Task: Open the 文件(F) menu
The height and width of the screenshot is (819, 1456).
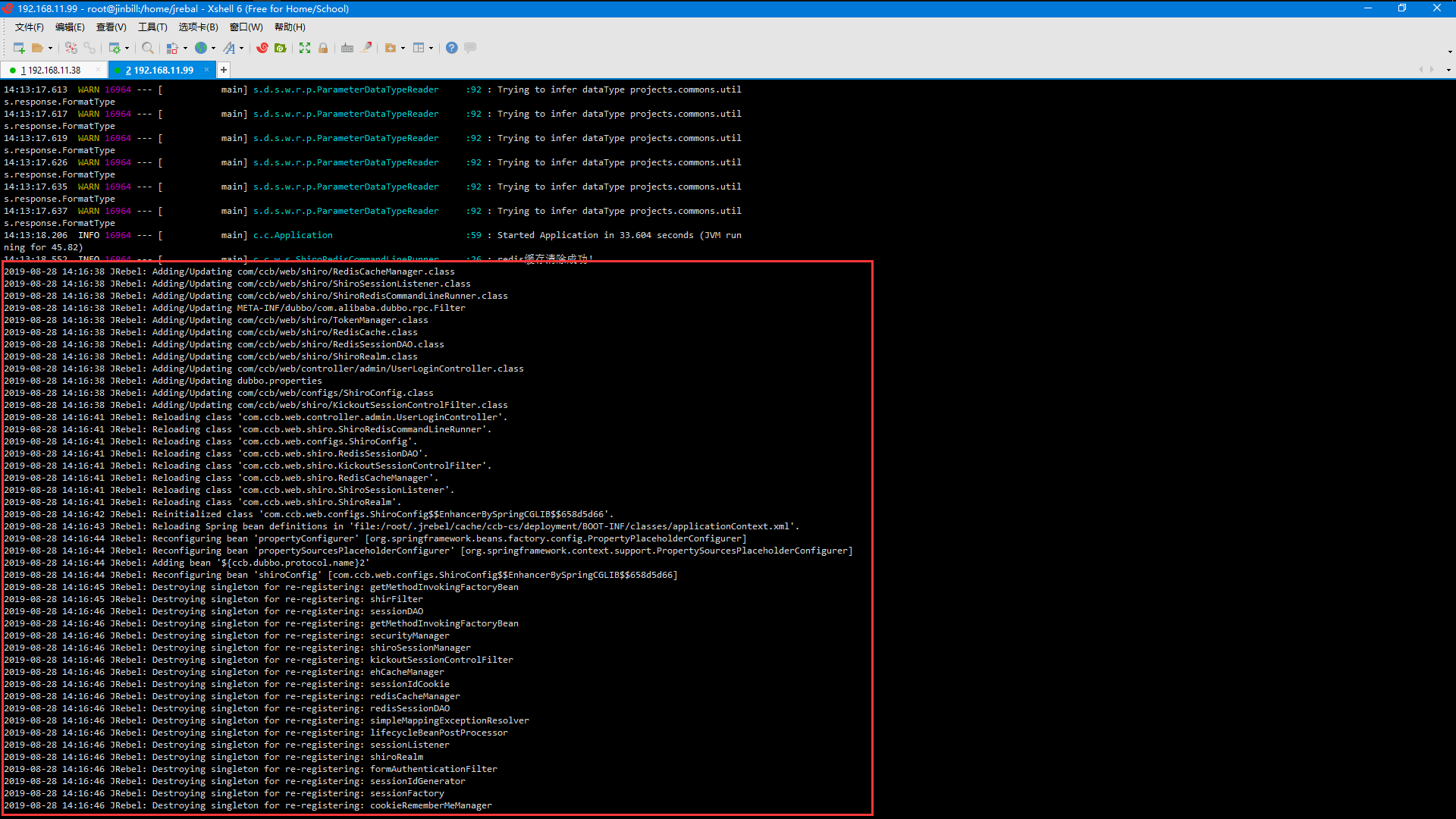Action: [30, 27]
